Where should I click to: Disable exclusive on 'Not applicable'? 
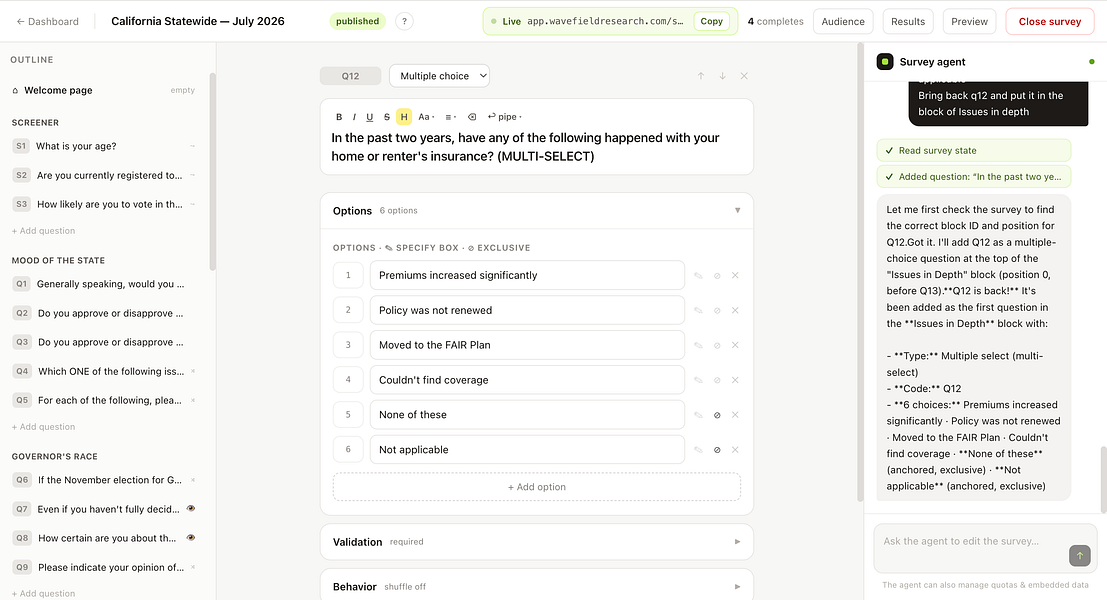tap(717, 450)
